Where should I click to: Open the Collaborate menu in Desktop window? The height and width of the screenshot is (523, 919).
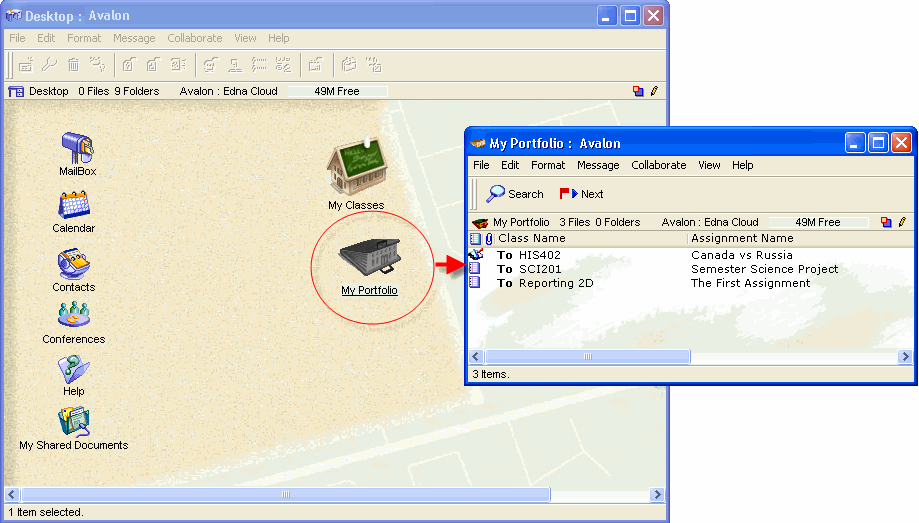[195, 38]
